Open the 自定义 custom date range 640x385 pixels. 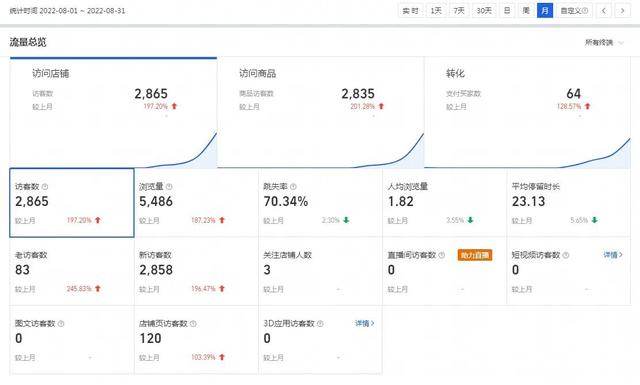pos(574,11)
